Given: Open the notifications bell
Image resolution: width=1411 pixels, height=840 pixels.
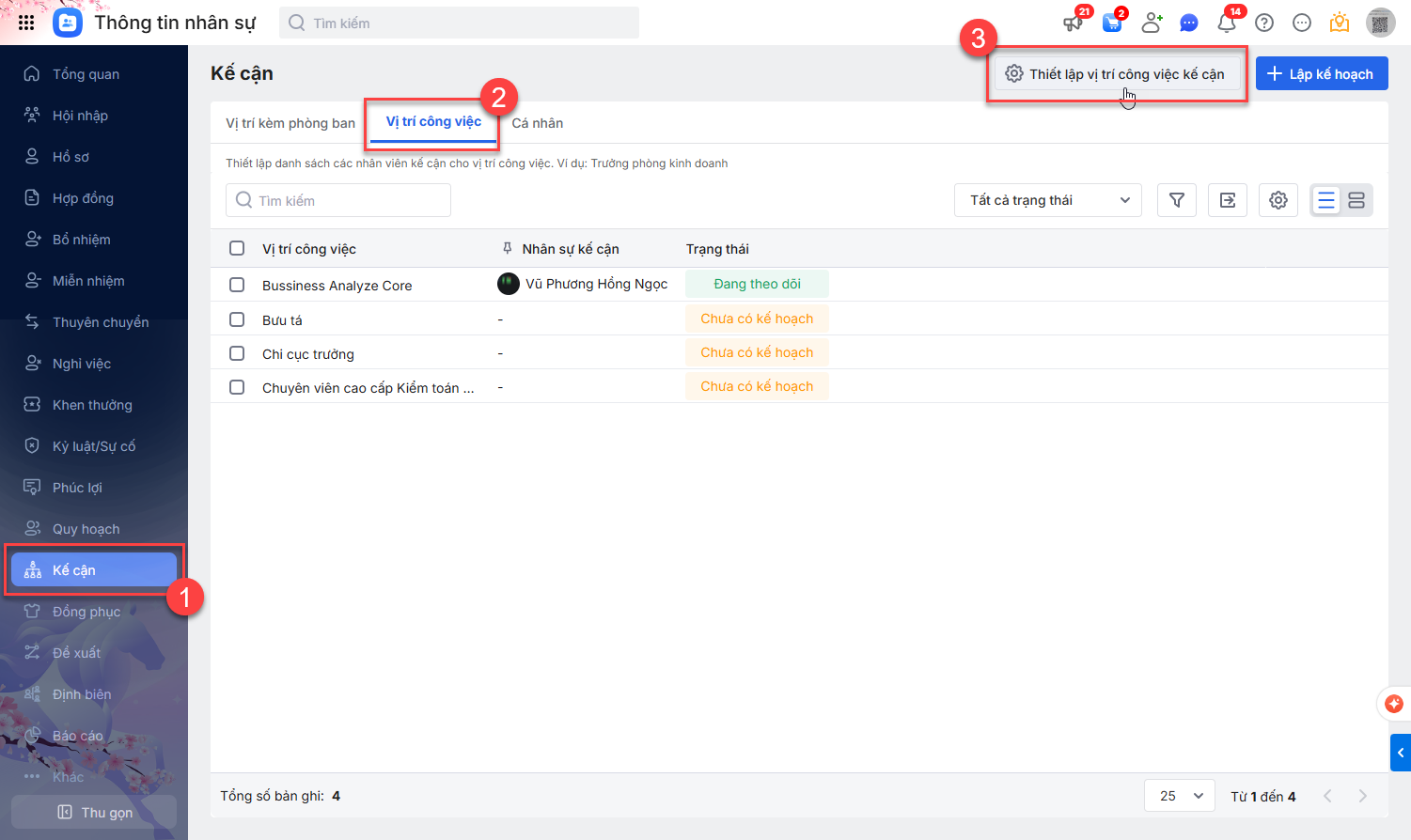Looking at the screenshot, I should (1227, 23).
